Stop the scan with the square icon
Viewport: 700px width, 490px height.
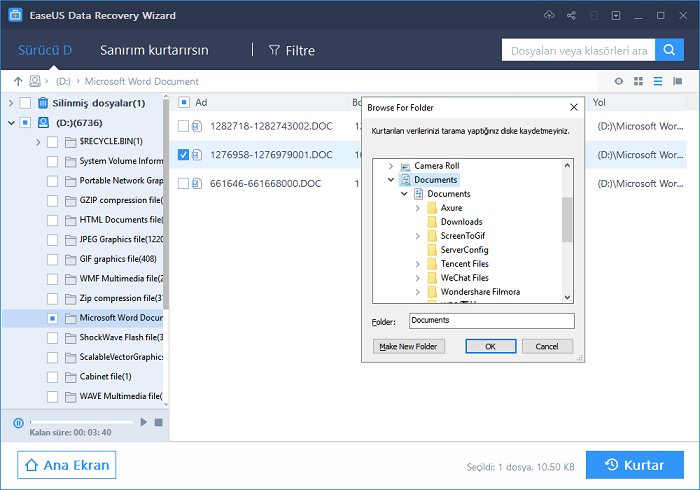[x=157, y=423]
